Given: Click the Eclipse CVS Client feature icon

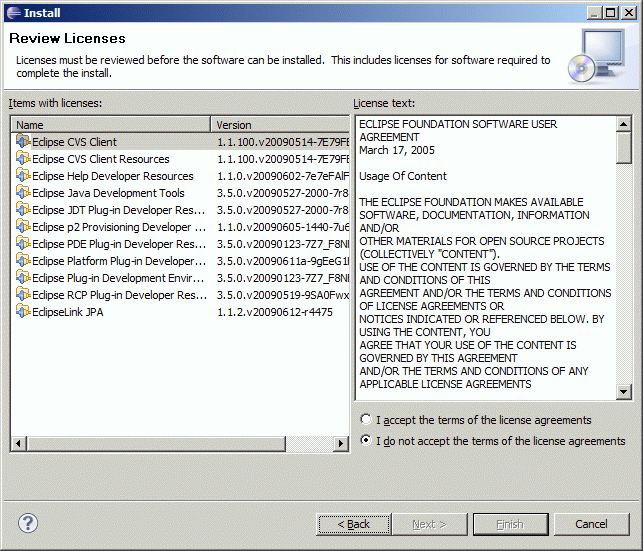Looking at the screenshot, I should (23, 141).
